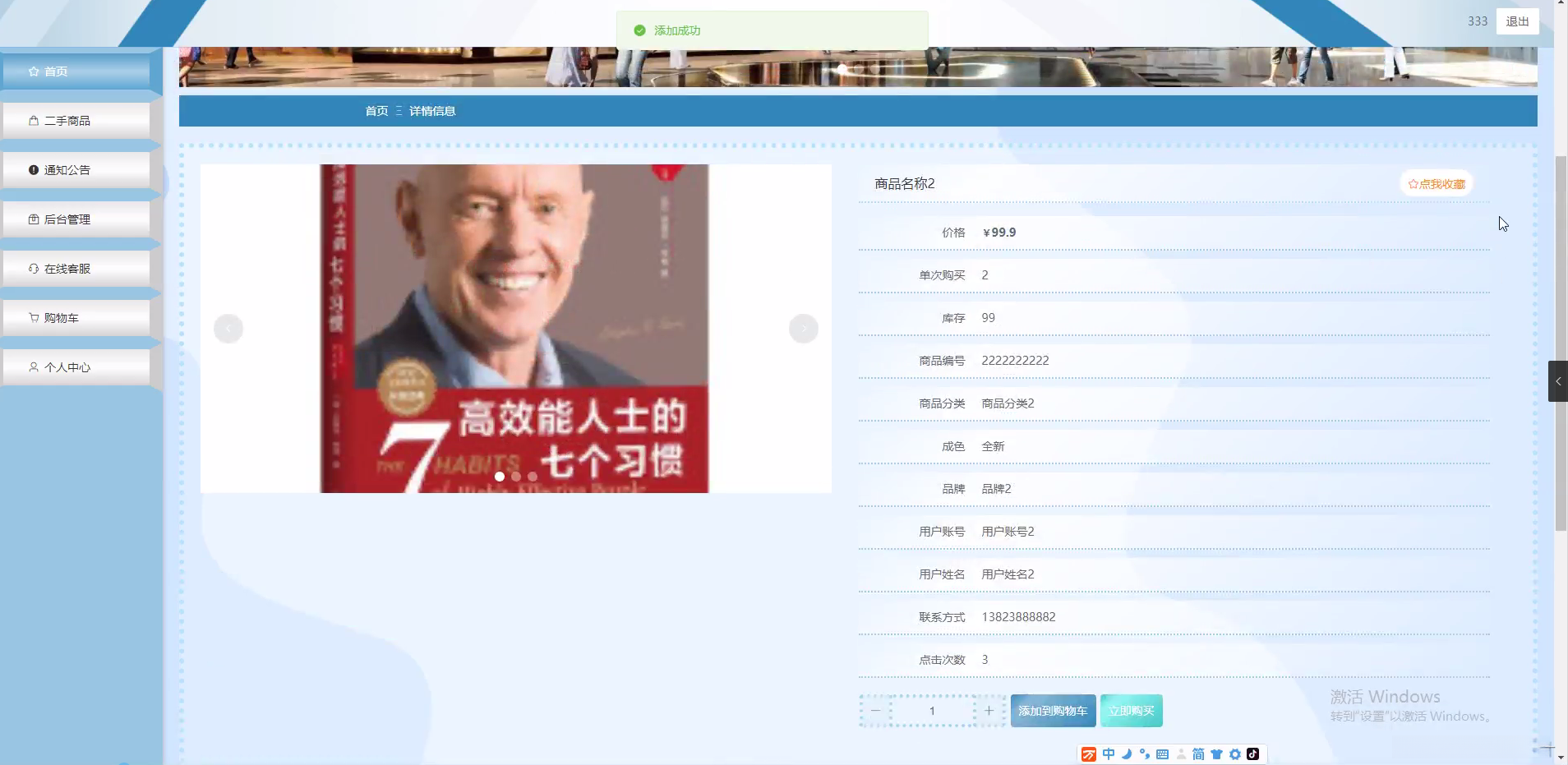Click the product main image
This screenshot has width=1568, height=765.
(516, 329)
